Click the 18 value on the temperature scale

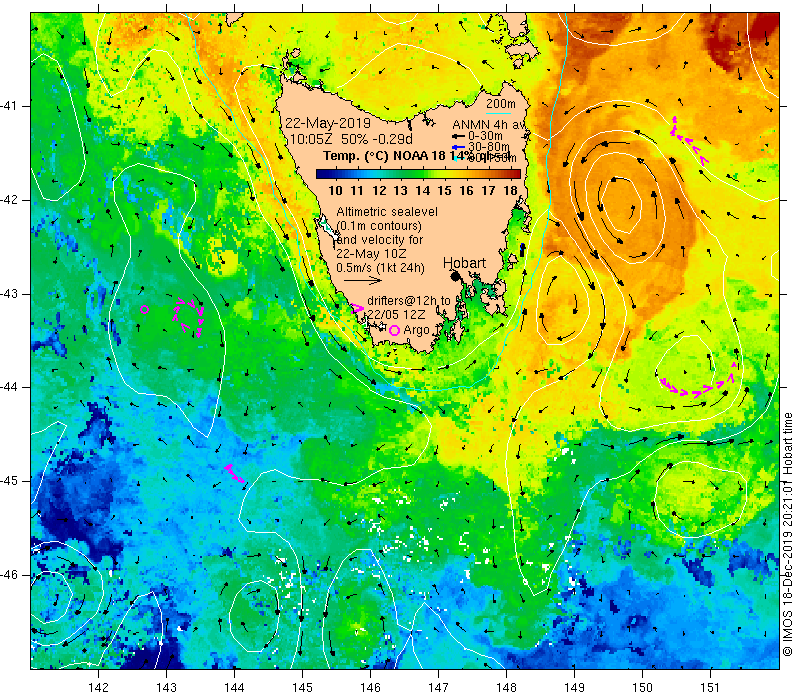[x=510, y=191]
